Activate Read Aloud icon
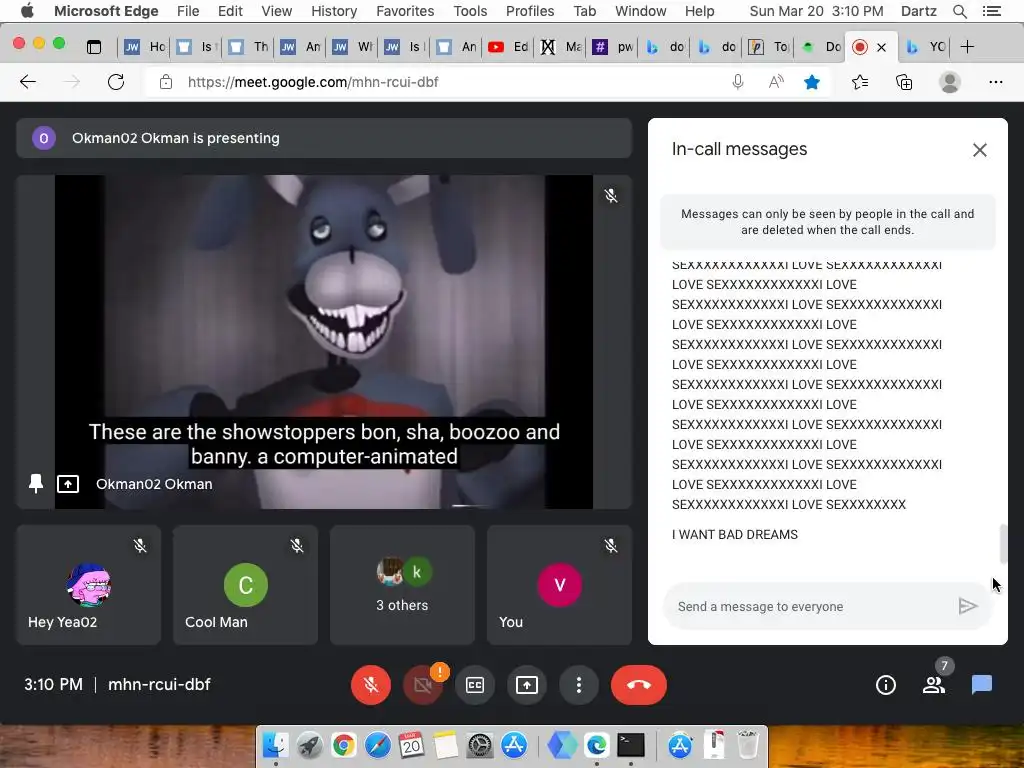1024x768 pixels. [x=776, y=82]
